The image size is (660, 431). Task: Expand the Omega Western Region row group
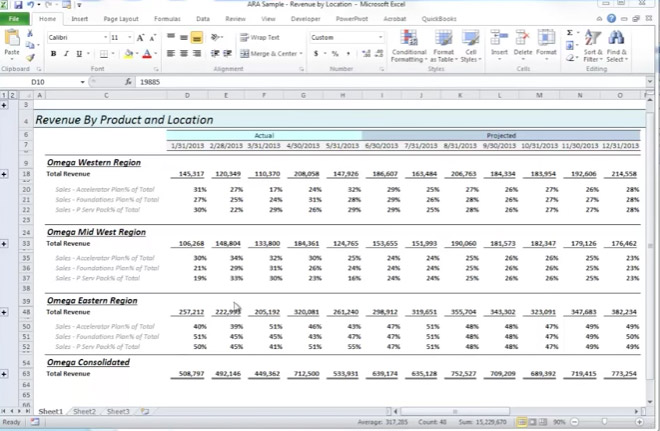pyautogui.click(x=6, y=174)
